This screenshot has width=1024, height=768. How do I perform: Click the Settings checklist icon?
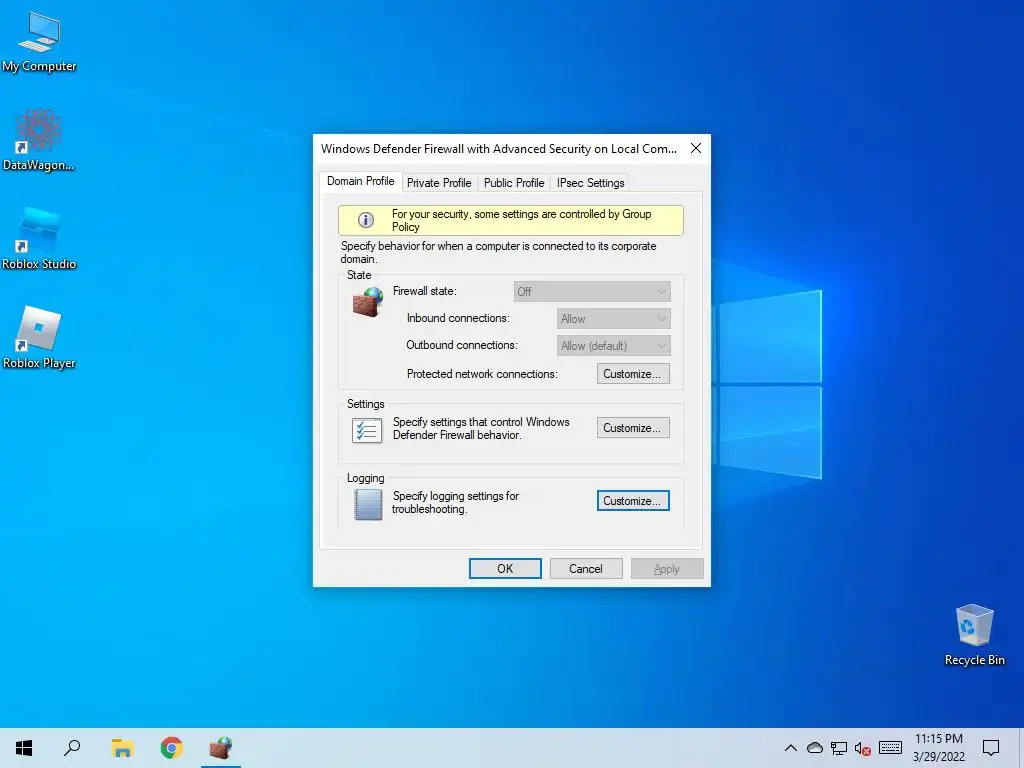coord(366,430)
